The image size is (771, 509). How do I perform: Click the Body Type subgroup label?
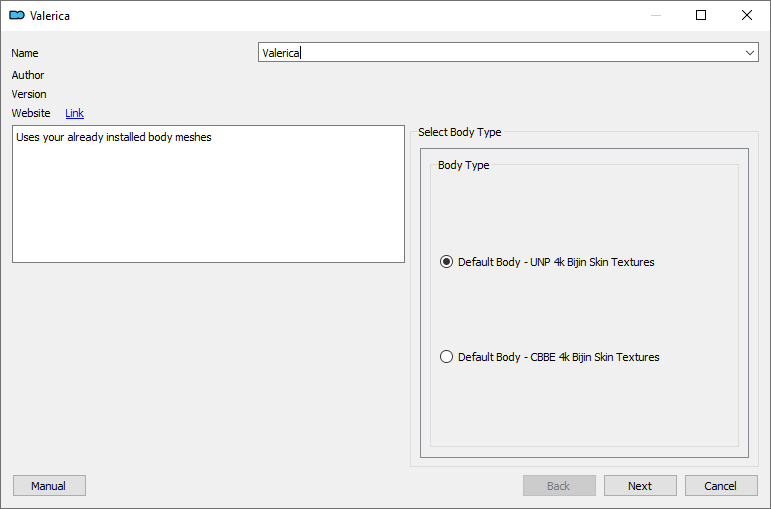(463, 165)
